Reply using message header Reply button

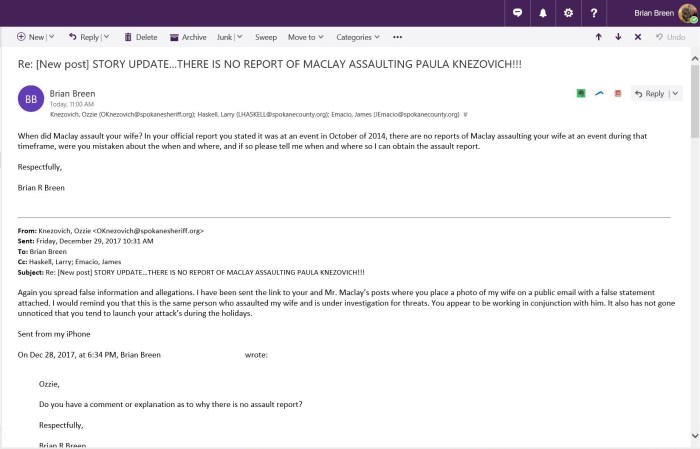650,93
